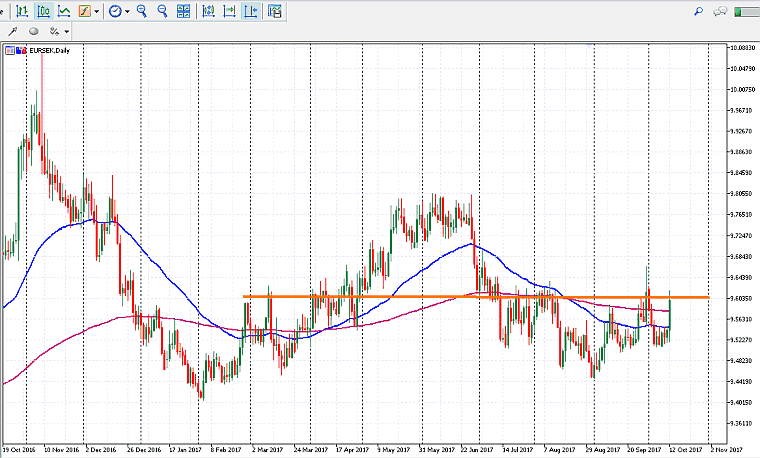The height and width of the screenshot is (458, 760).
Task: Expand the shapes tool dropdown arrow
Action: 67,32
